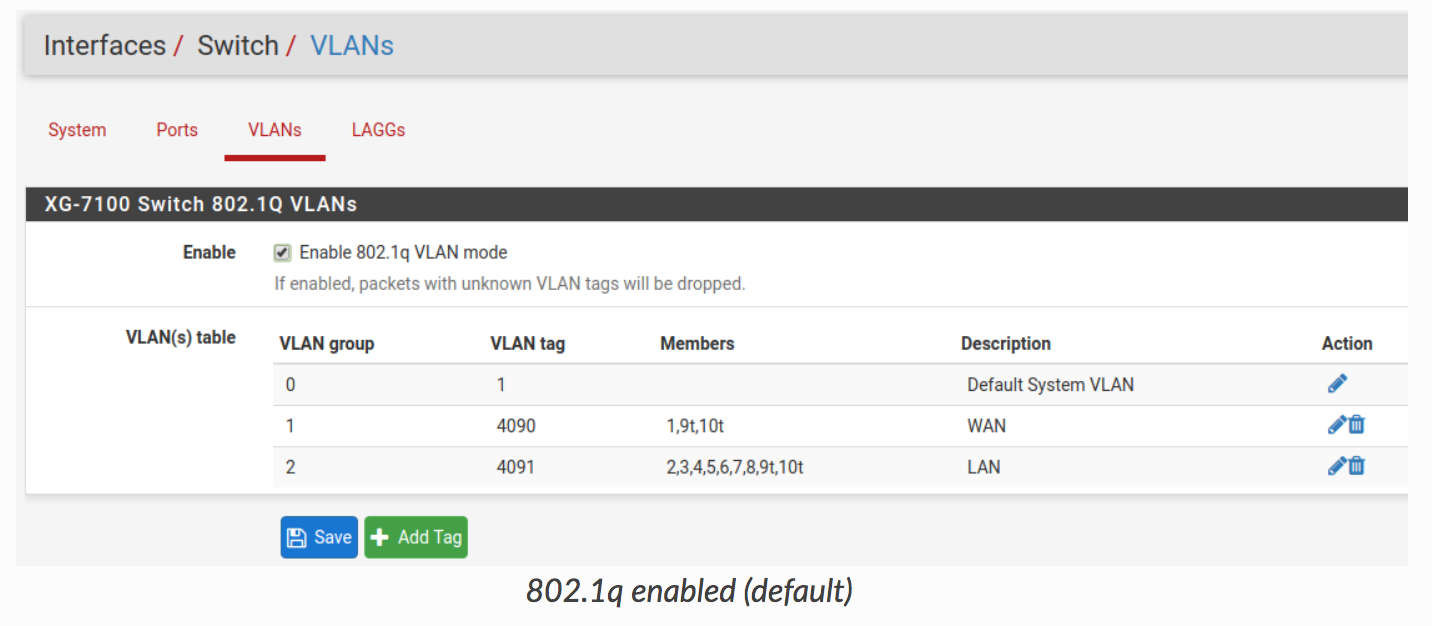Edit the WAN VLAN 4090 entry

tap(1336, 425)
